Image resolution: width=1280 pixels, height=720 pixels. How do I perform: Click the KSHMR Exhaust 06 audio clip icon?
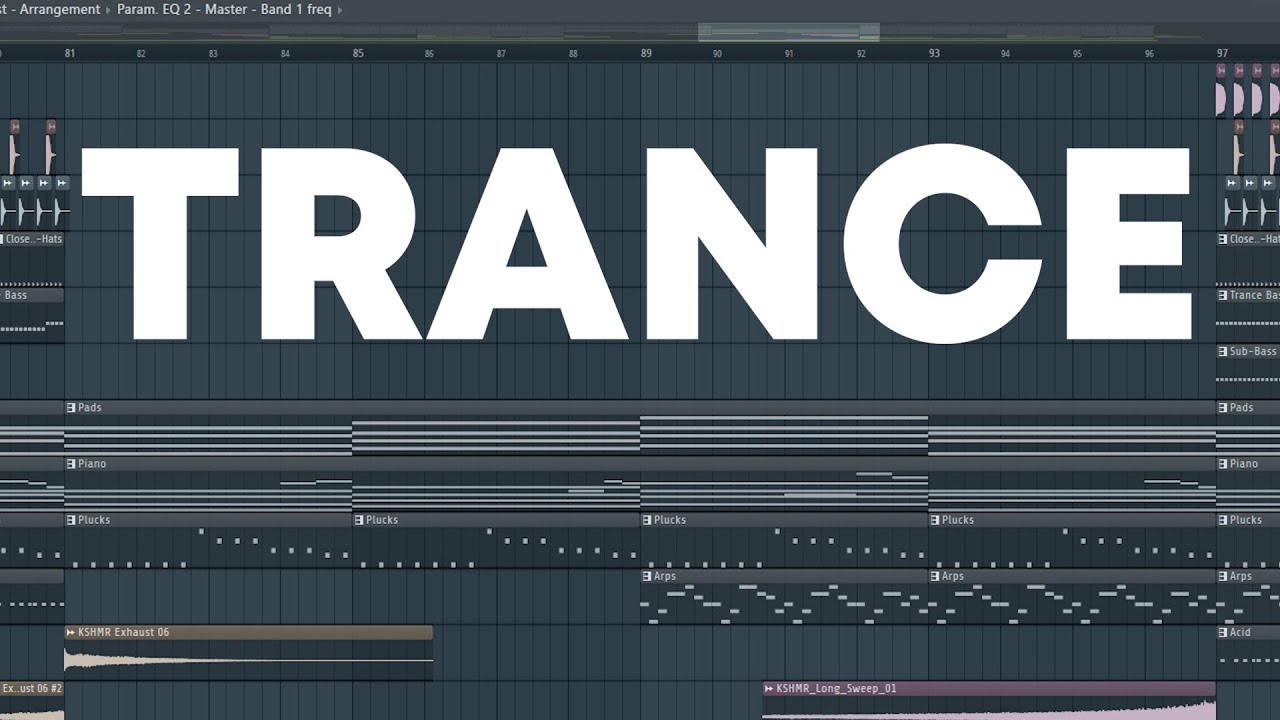pos(71,632)
